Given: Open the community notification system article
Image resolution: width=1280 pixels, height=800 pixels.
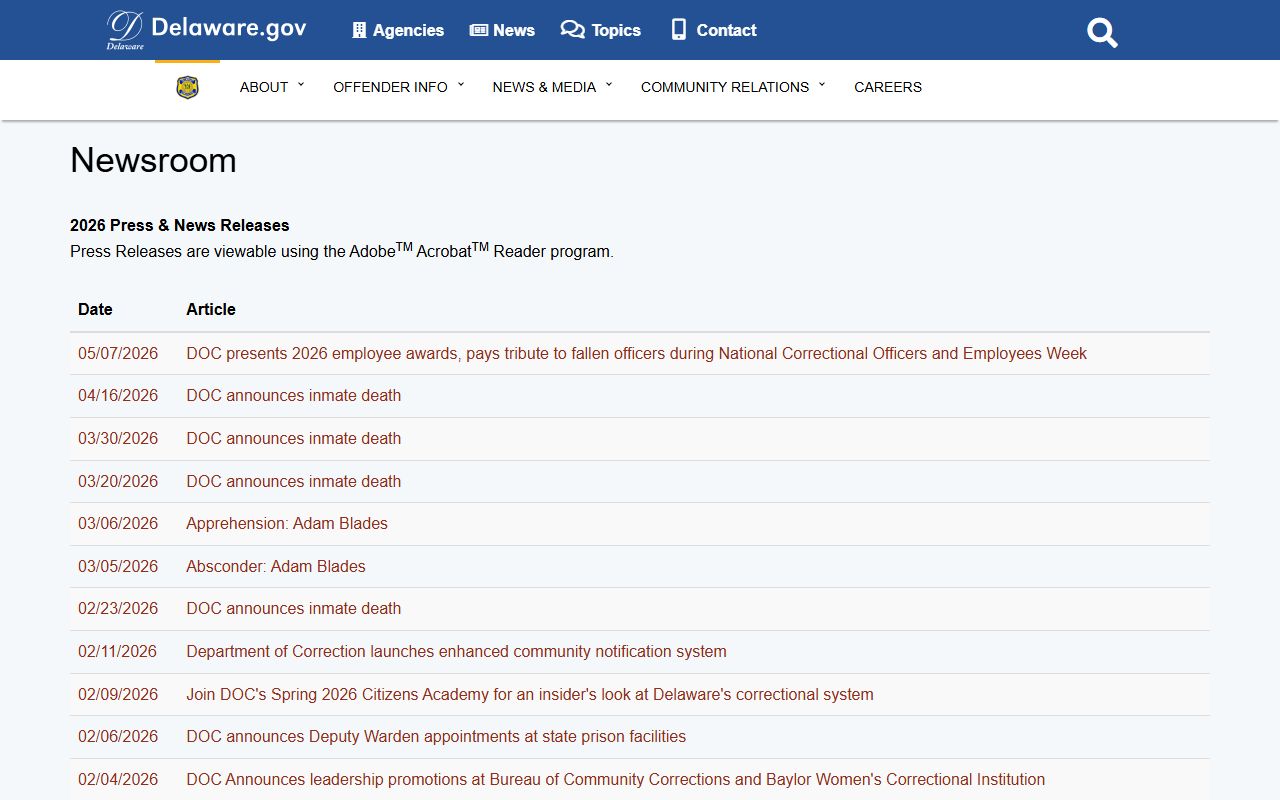Looking at the screenshot, I should coord(456,652).
